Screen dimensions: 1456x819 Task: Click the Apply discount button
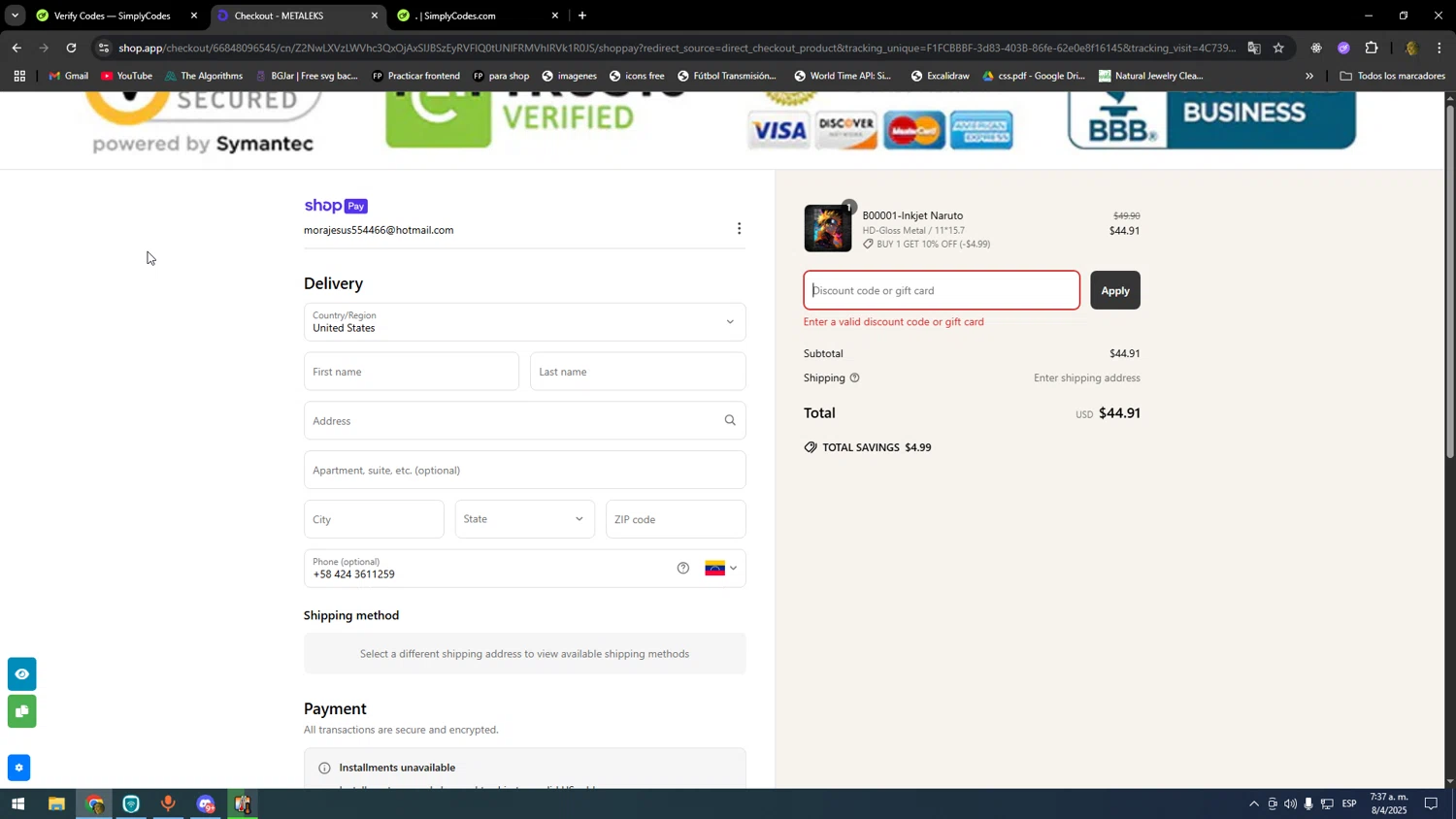pyautogui.click(x=1114, y=290)
